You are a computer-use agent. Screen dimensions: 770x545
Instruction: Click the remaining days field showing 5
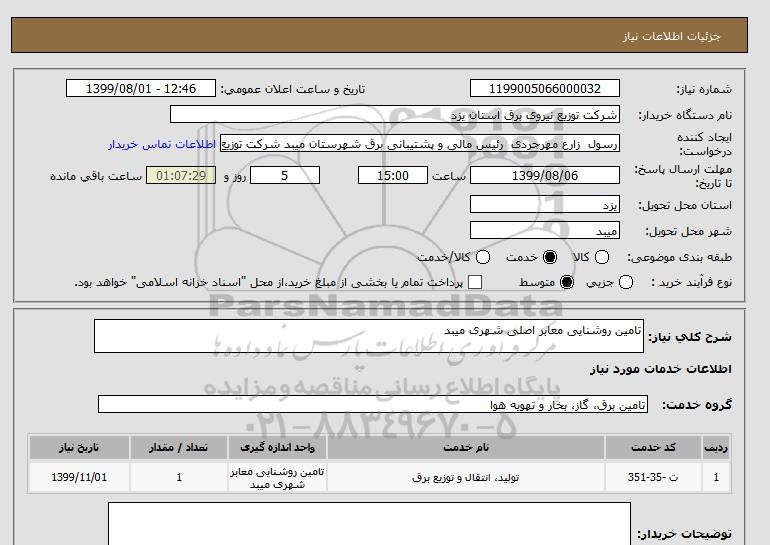285,175
